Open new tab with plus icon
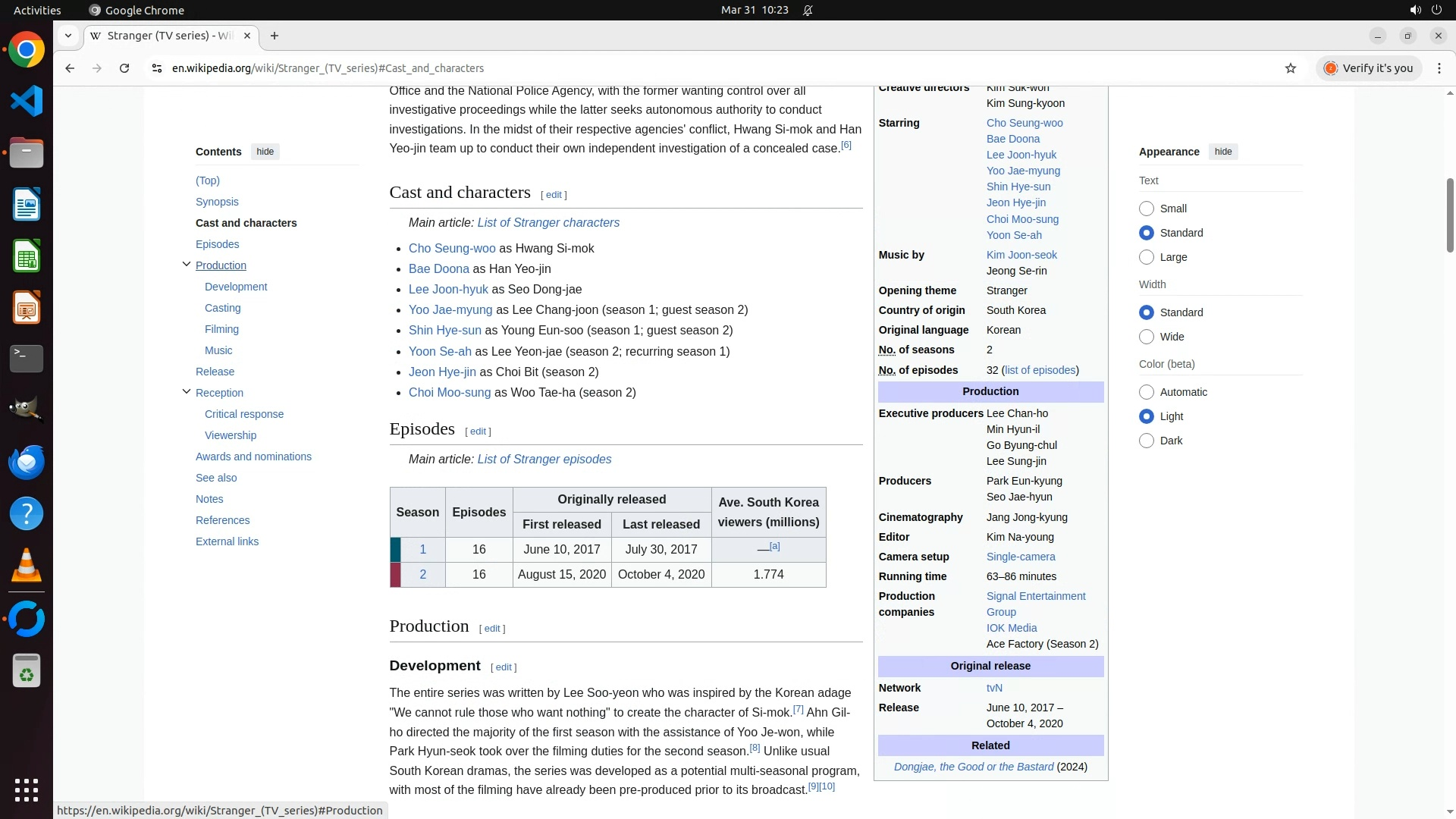 click(275, 36)
